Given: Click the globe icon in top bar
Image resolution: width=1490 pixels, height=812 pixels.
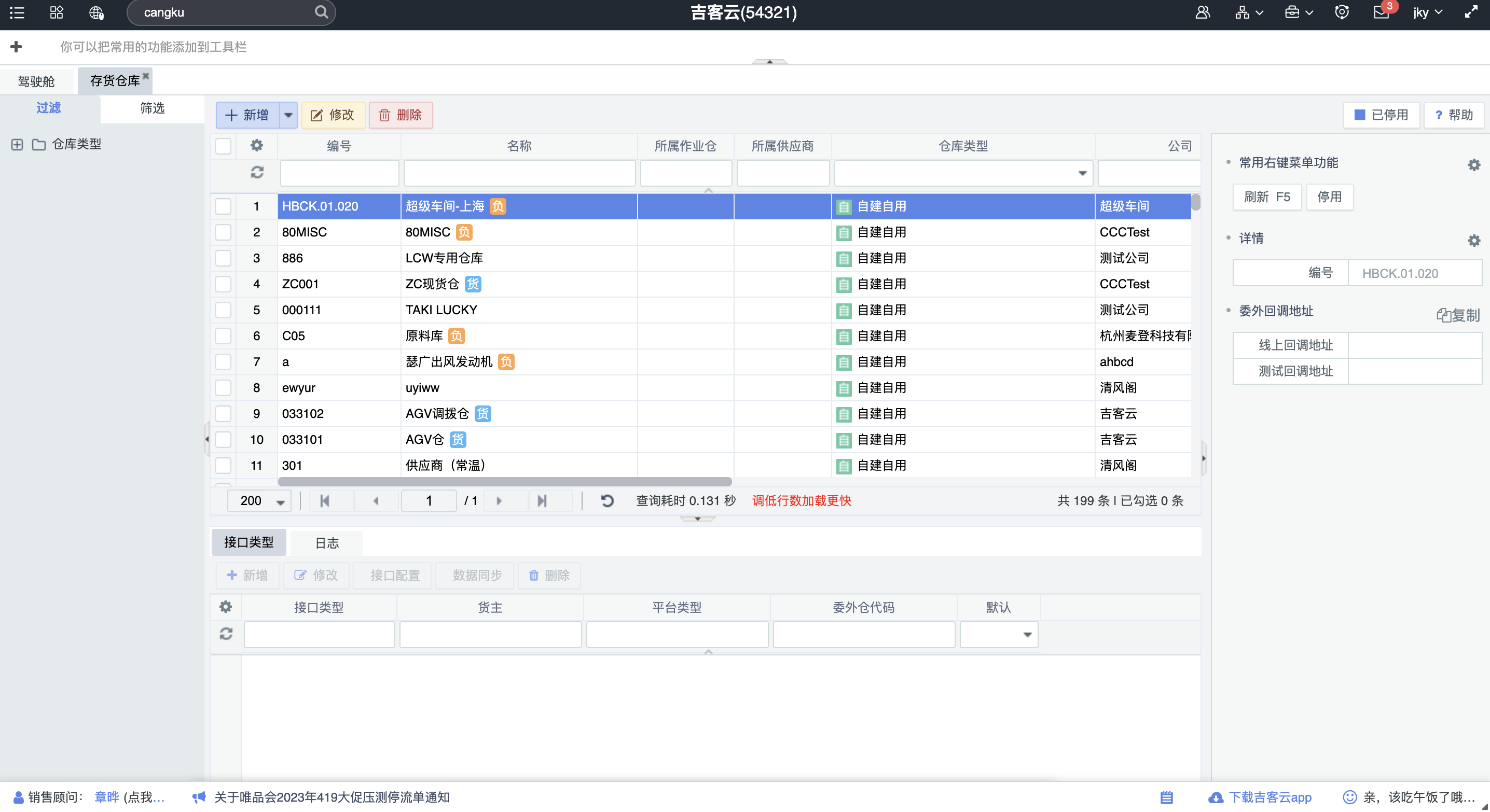Looking at the screenshot, I should pyautogui.click(x=96, y=13).
